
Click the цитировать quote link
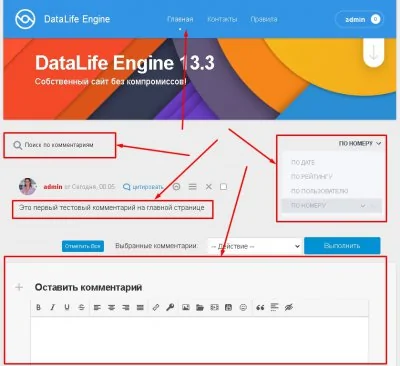pos(143,187)
